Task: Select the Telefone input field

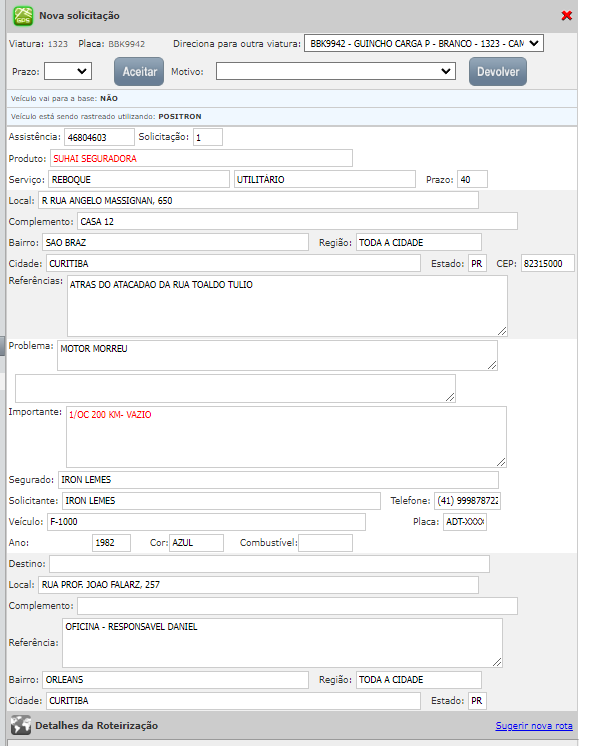Action: coord(466,500)
